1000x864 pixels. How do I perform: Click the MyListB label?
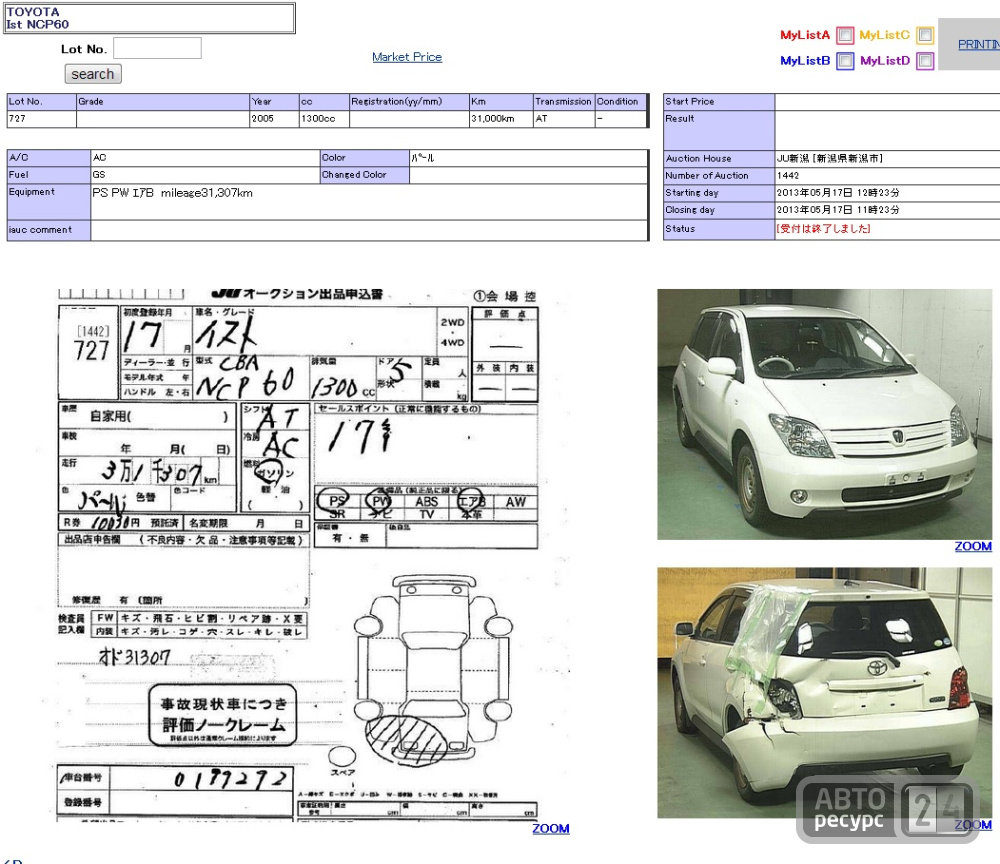pos(805,61)
